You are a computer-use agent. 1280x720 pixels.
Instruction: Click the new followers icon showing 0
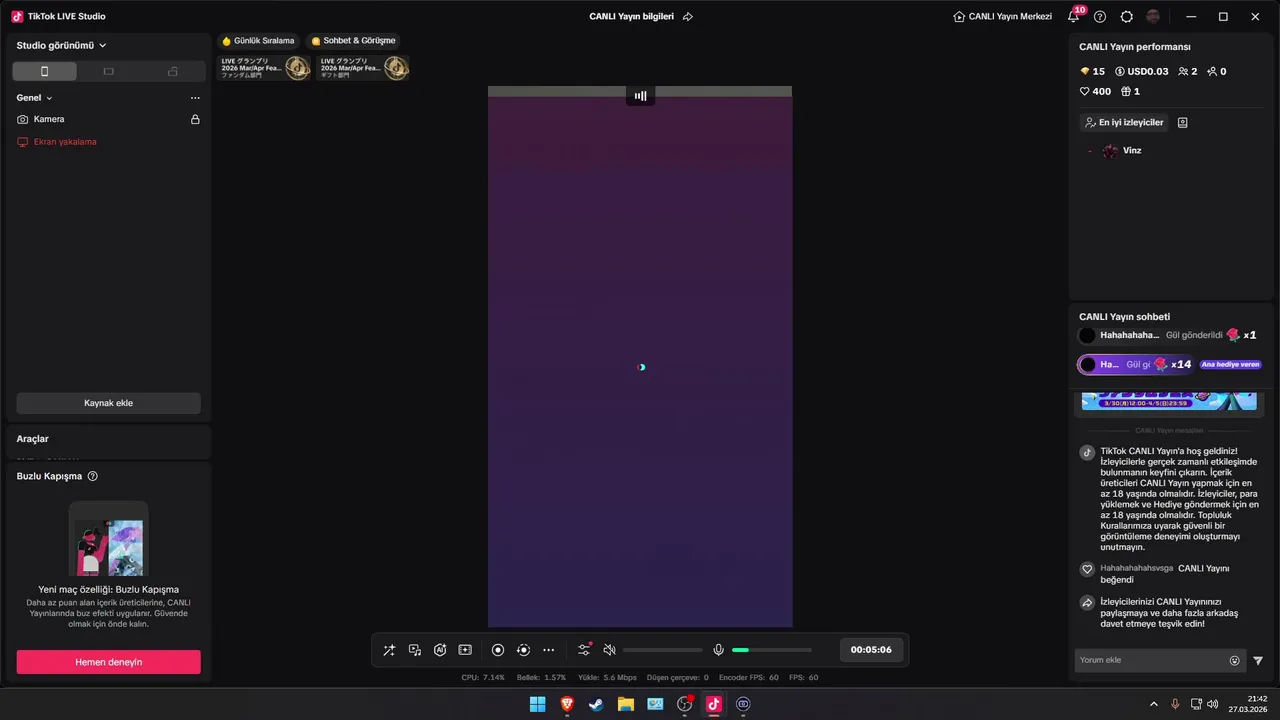(1216, 71)
